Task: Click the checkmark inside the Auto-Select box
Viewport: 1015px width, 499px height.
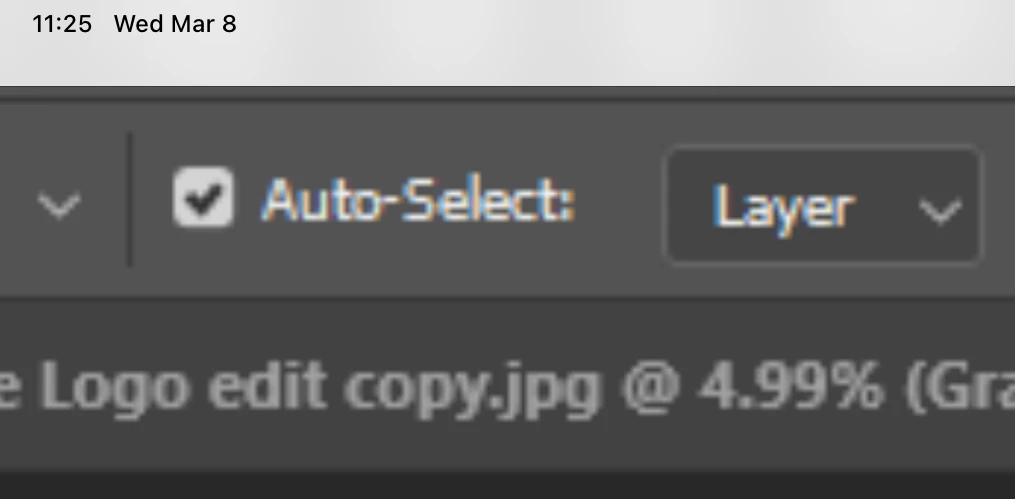Action: coord(203,197)
